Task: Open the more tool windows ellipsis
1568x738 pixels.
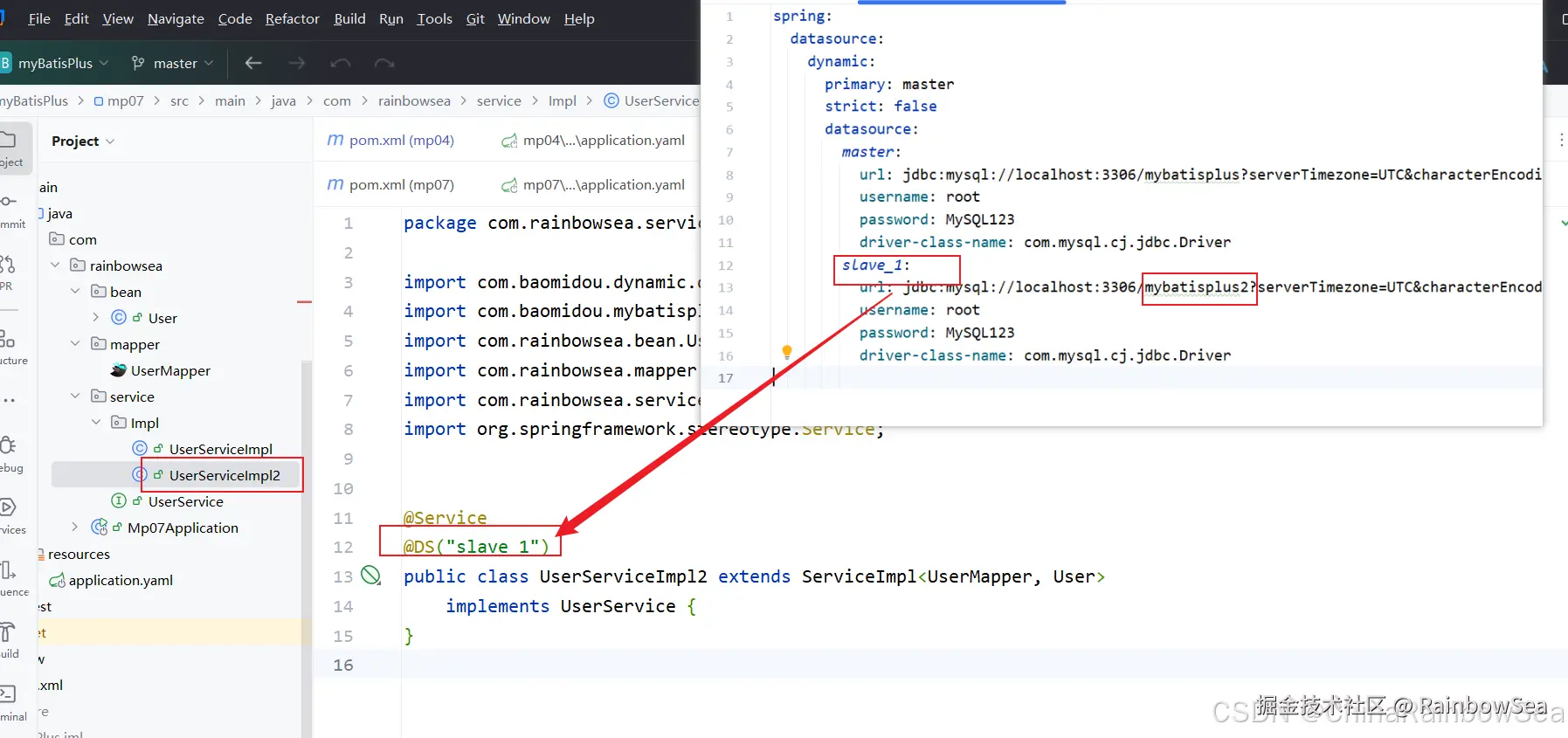Action: coord(9,401)
